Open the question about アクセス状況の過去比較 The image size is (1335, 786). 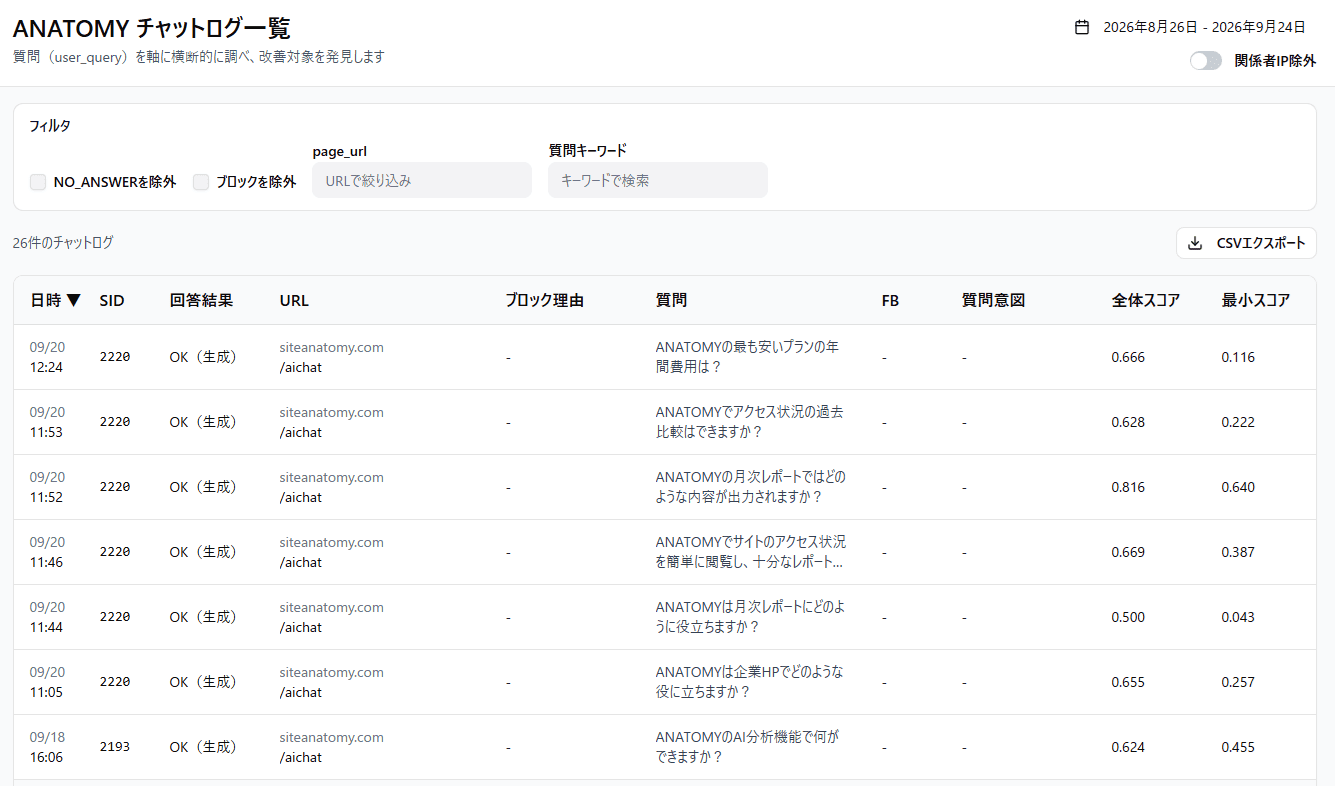(x=750, y=422)
